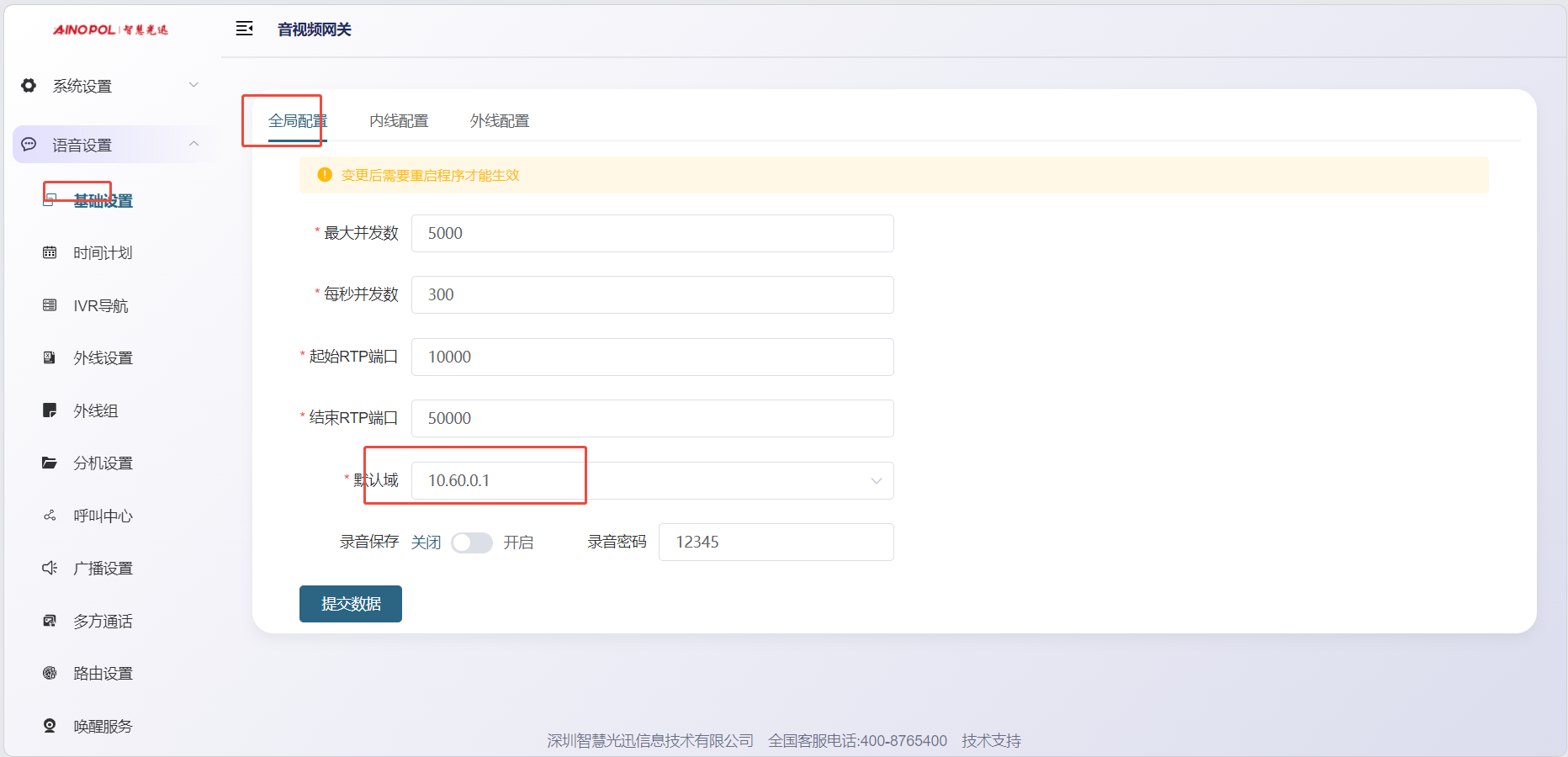Click the 最大并发数 input field

[x=652, y=233]
